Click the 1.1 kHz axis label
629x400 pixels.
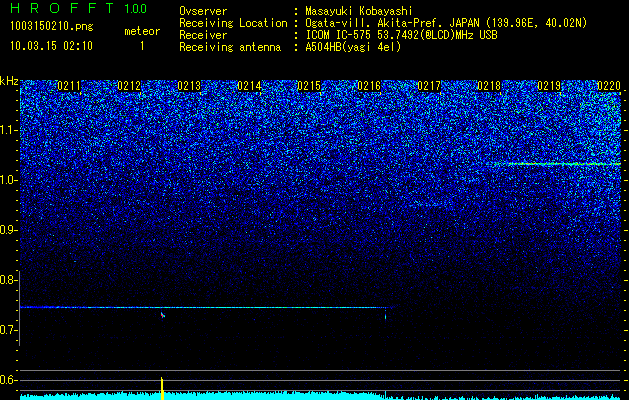(x=9, y=130)
